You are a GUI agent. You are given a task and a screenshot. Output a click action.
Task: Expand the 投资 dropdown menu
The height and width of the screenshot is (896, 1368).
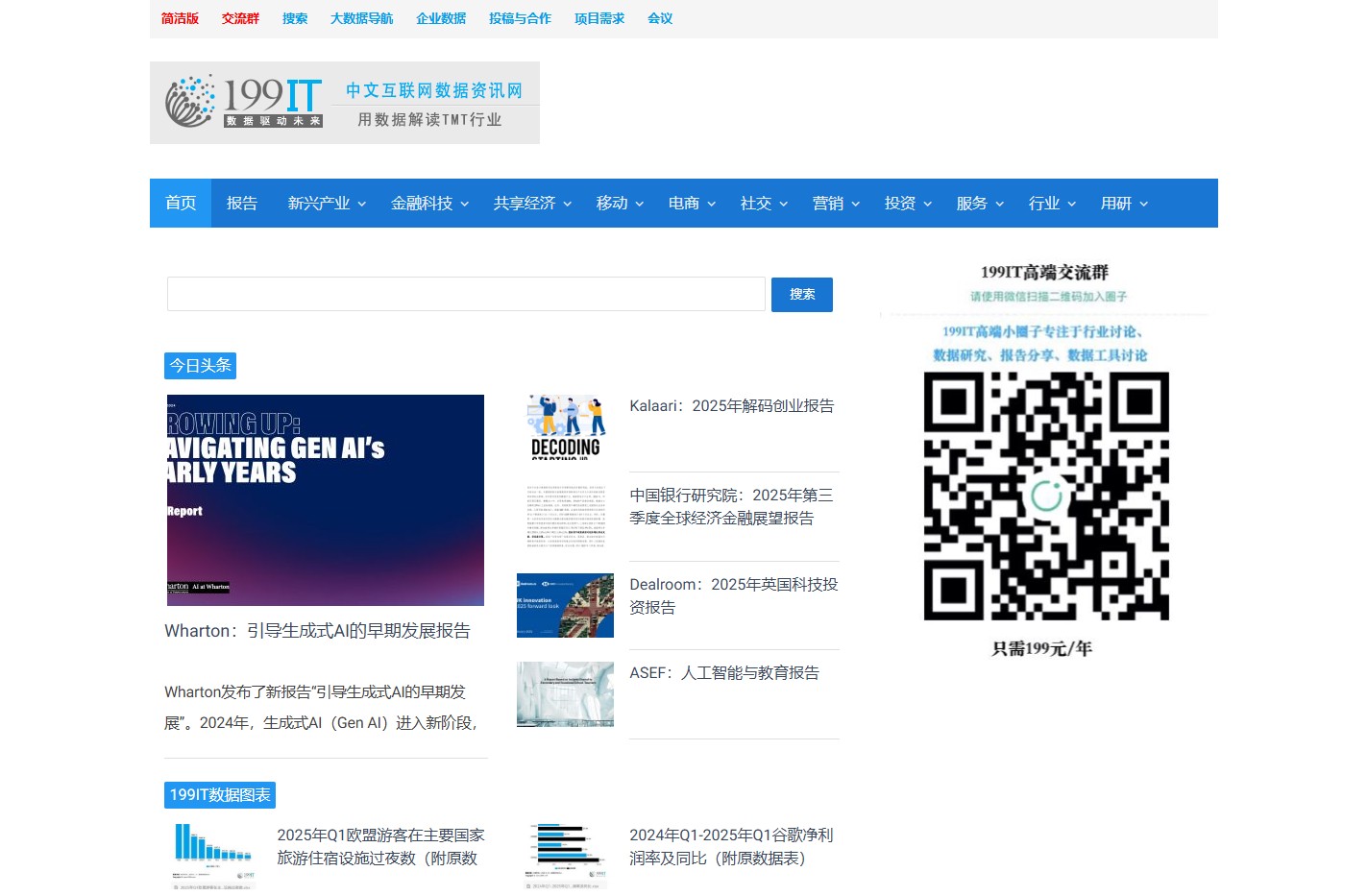point(908,203)
